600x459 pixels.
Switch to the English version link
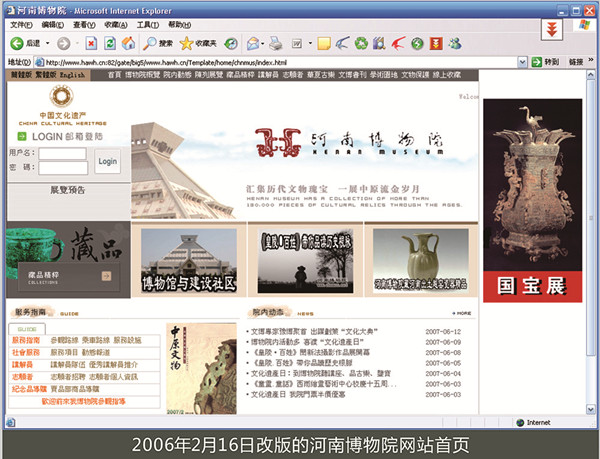tap(72, 75)
